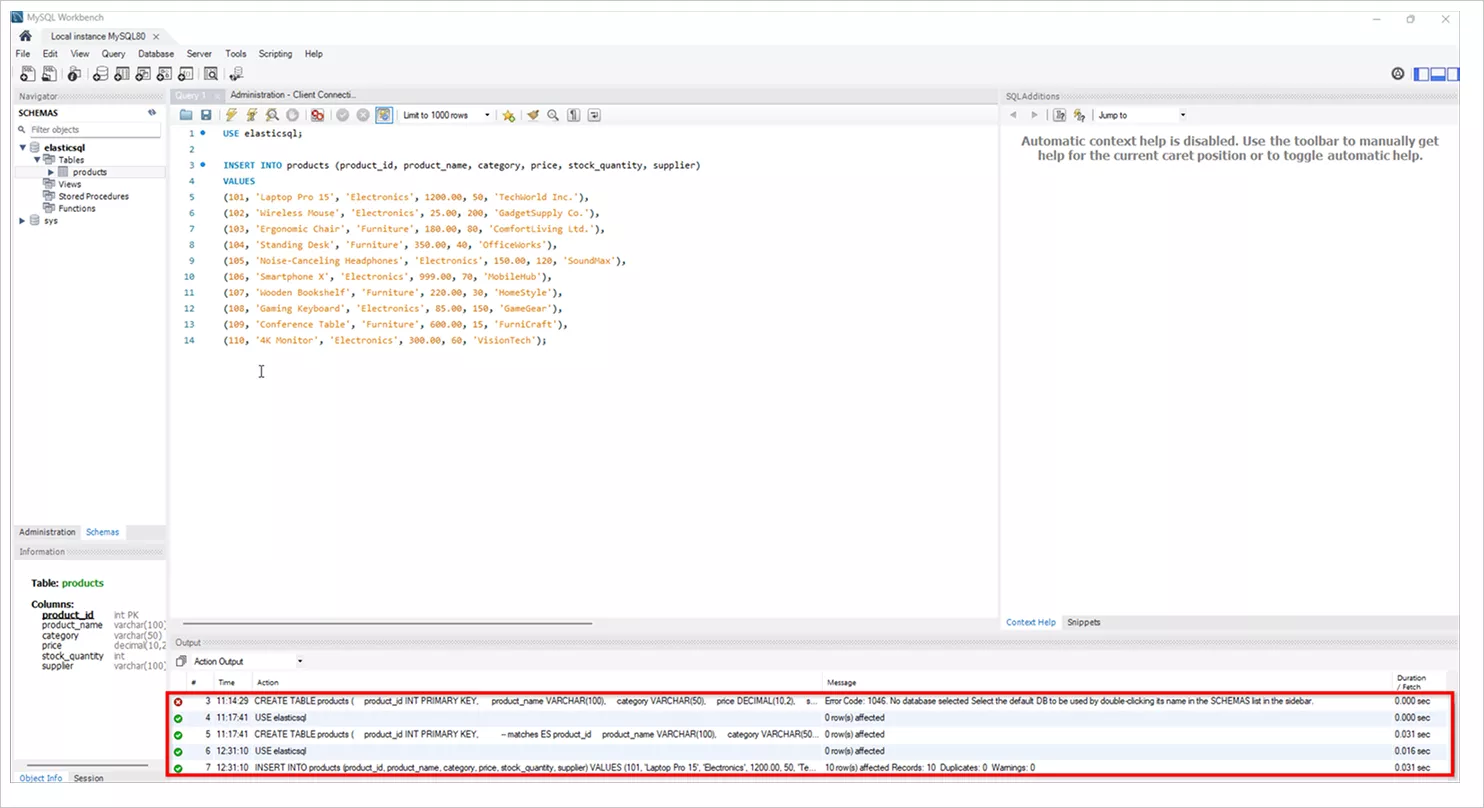Screen dimensions: 1484x808
Task: Refresh the SCHEMAS list
Action: coord(152,113)
